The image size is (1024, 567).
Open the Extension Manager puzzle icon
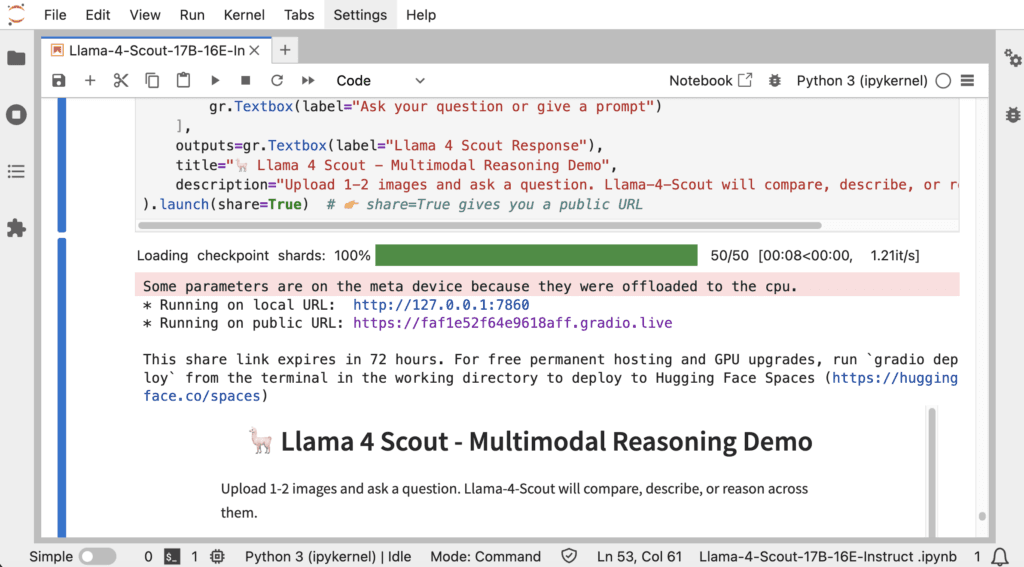pyautogui.click(x=16, y=228)
